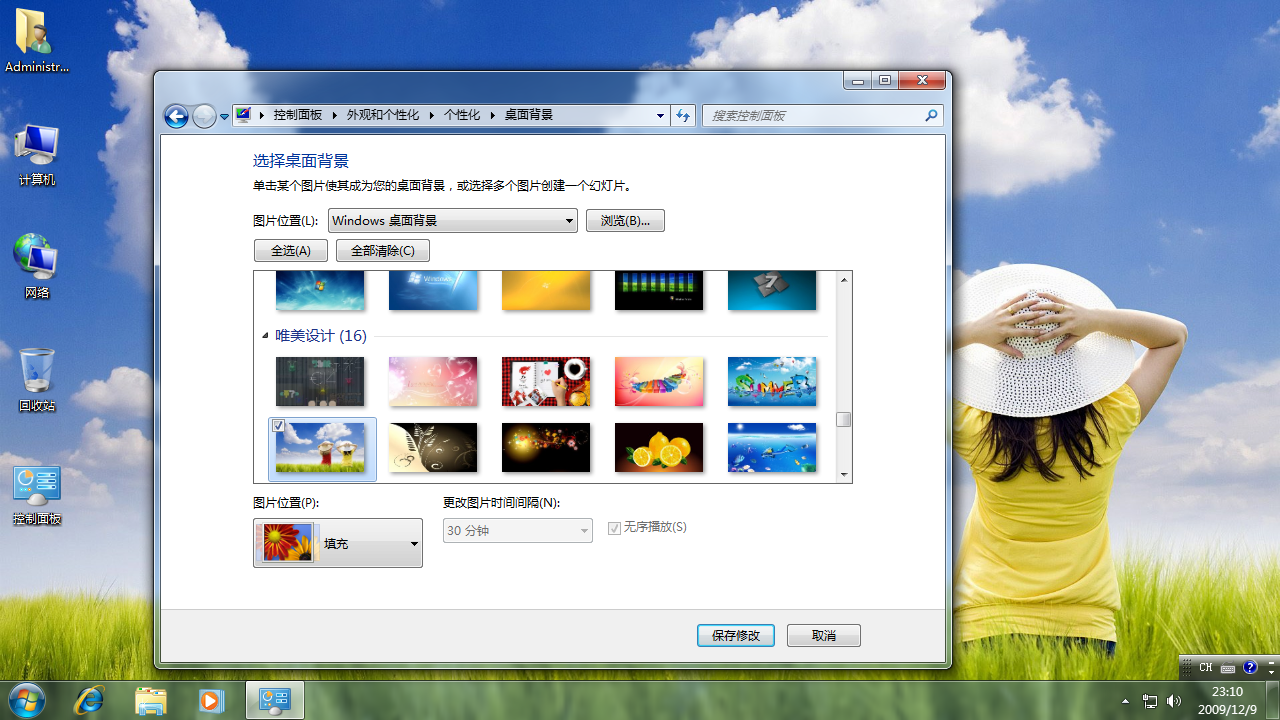
Task: Select the green equalizer bars wallpaper
Action: (659, 290)
